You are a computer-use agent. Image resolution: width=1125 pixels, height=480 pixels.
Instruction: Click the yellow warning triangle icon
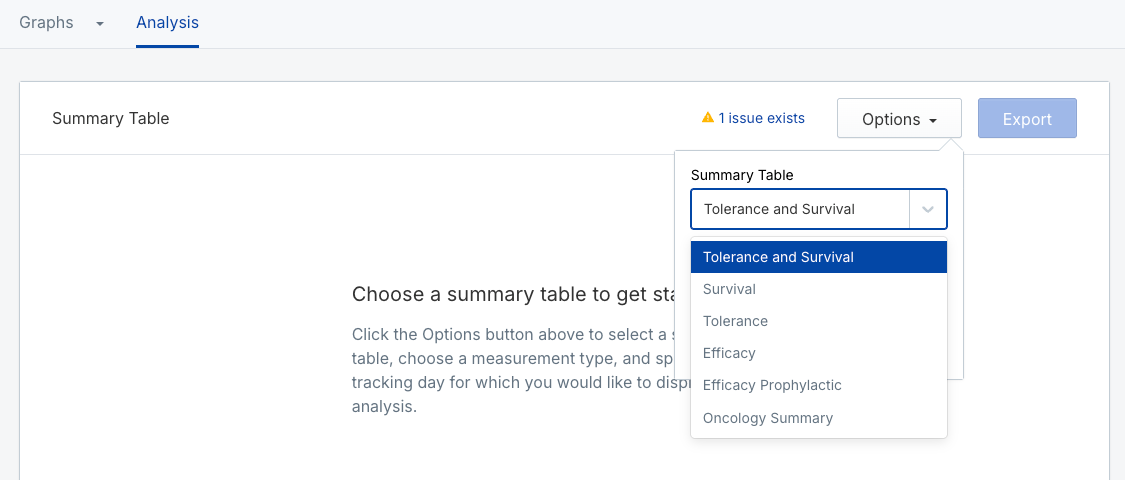708,118
